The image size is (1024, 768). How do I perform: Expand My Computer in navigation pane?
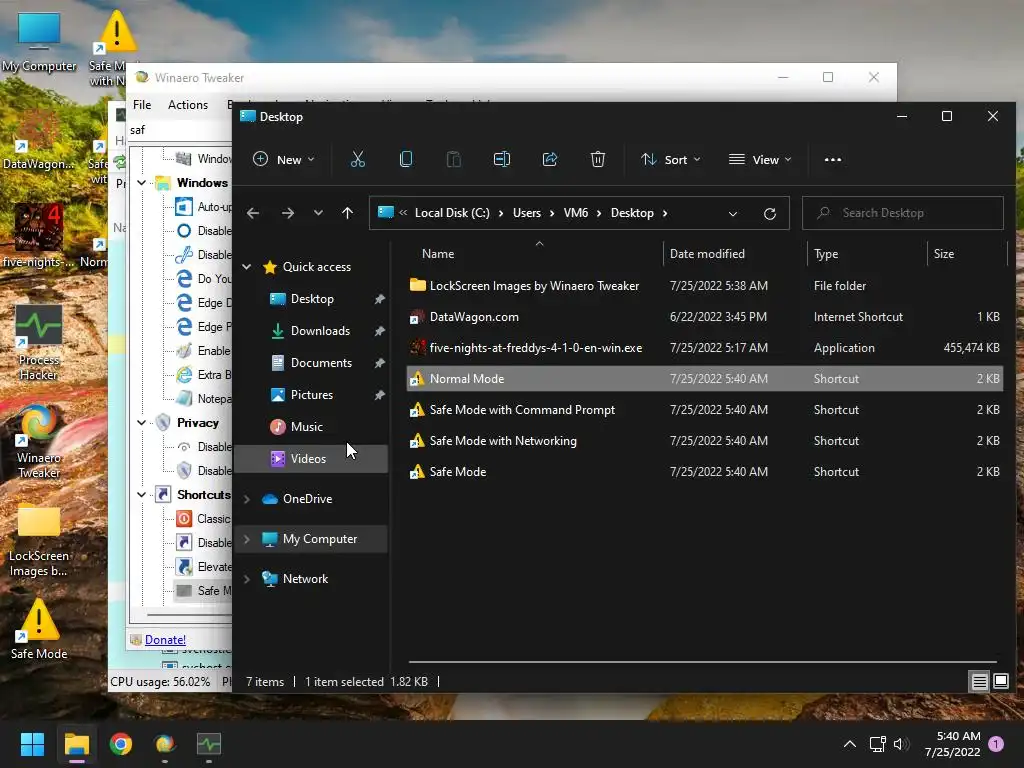(x=247, y=539)
